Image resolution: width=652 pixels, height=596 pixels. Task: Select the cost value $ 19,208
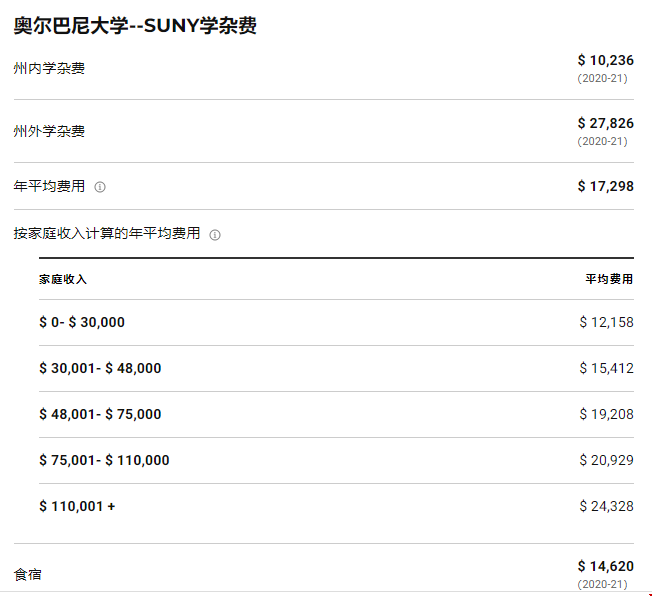point(606,414)
